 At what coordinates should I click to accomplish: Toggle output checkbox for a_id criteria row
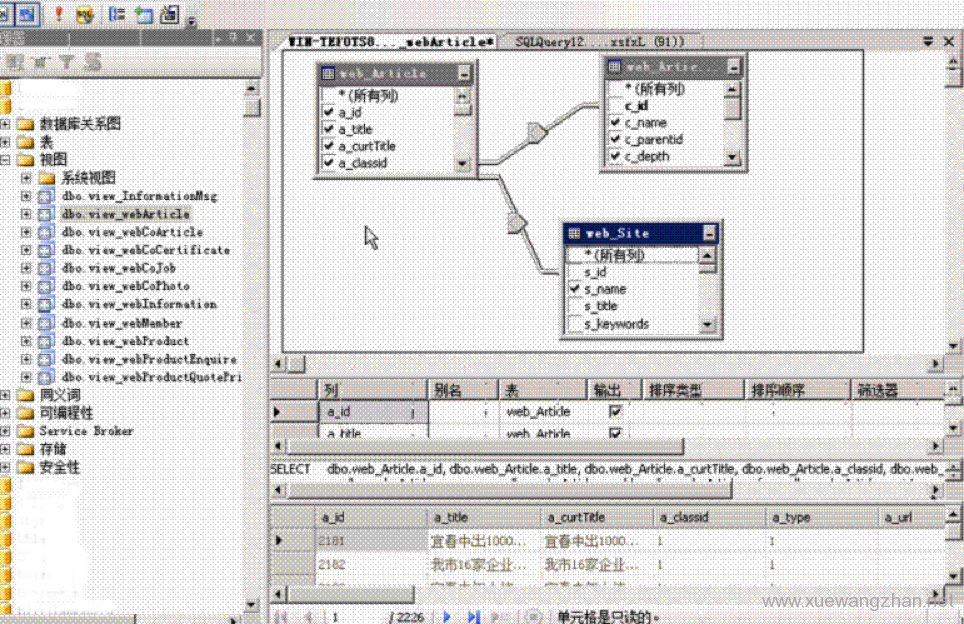click(x=615, y=411)
